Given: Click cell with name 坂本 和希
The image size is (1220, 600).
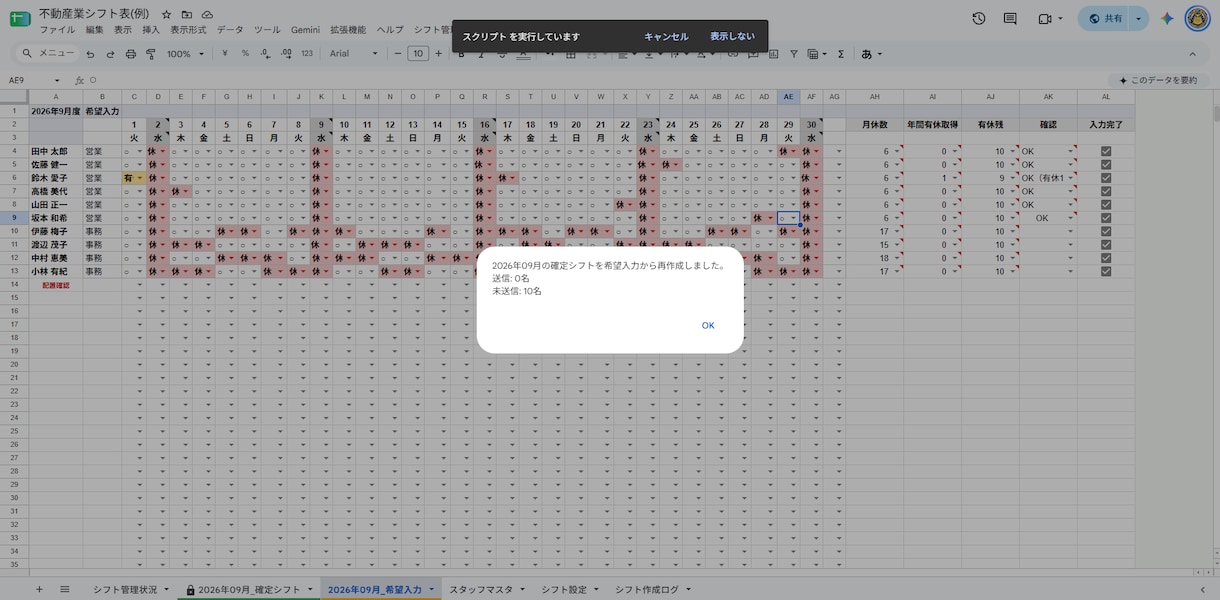Looking at the screenshot, I should click(x=55, y=218).
